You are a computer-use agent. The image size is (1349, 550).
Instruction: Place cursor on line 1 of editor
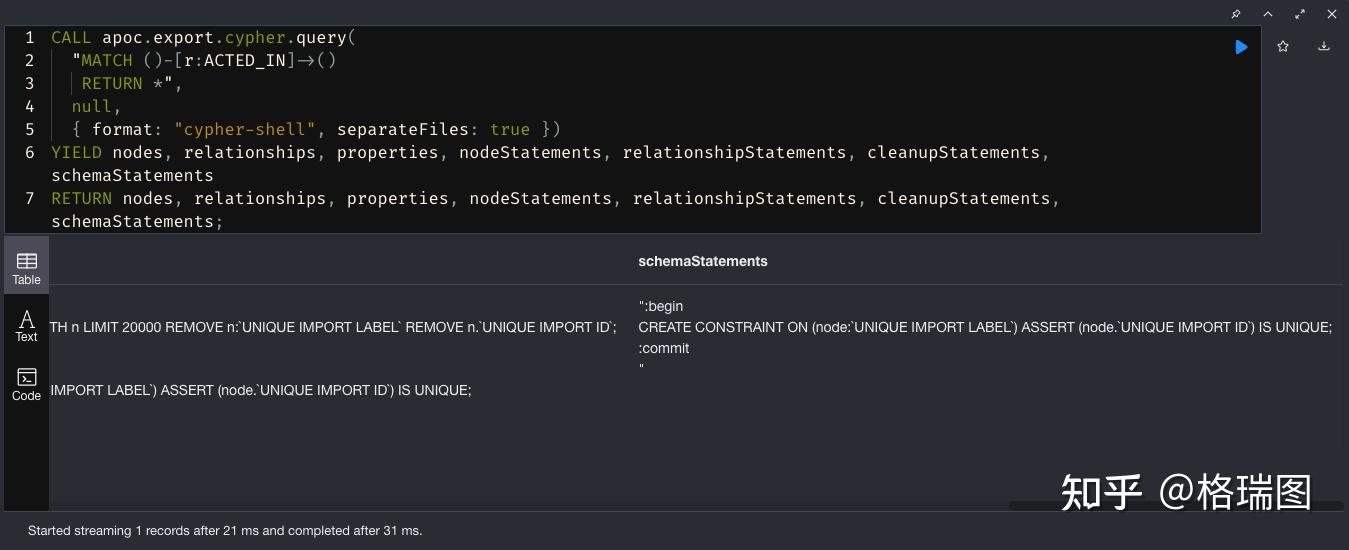199,37
